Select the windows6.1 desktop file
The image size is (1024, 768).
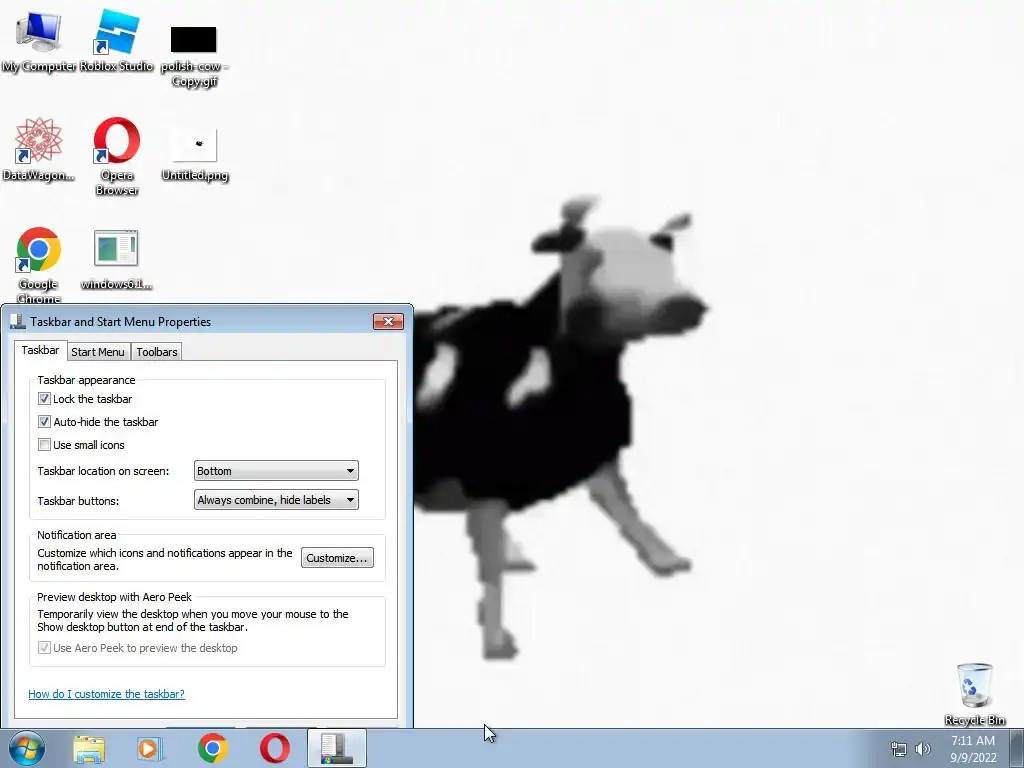click(116, 259)
